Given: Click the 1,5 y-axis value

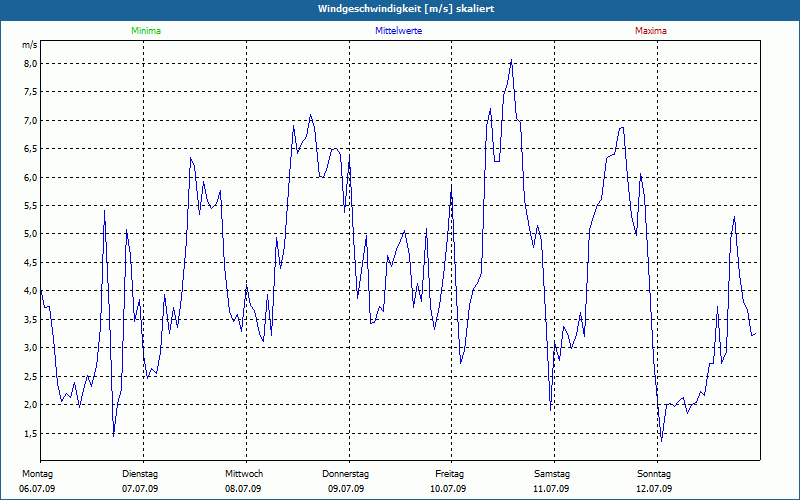Looking at the screenshot, I should (x=30, y=433).
